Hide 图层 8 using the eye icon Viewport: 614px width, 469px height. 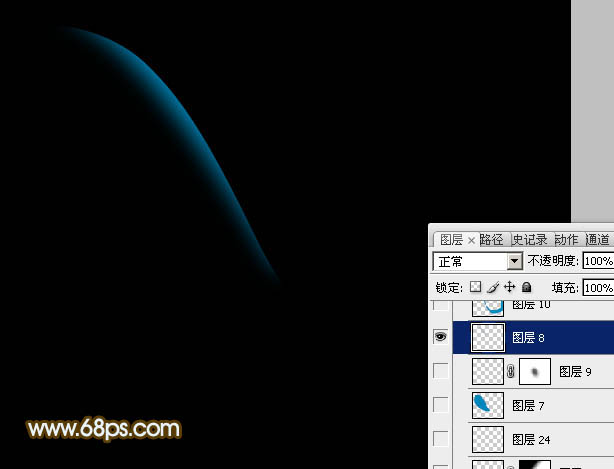[440, 338]
